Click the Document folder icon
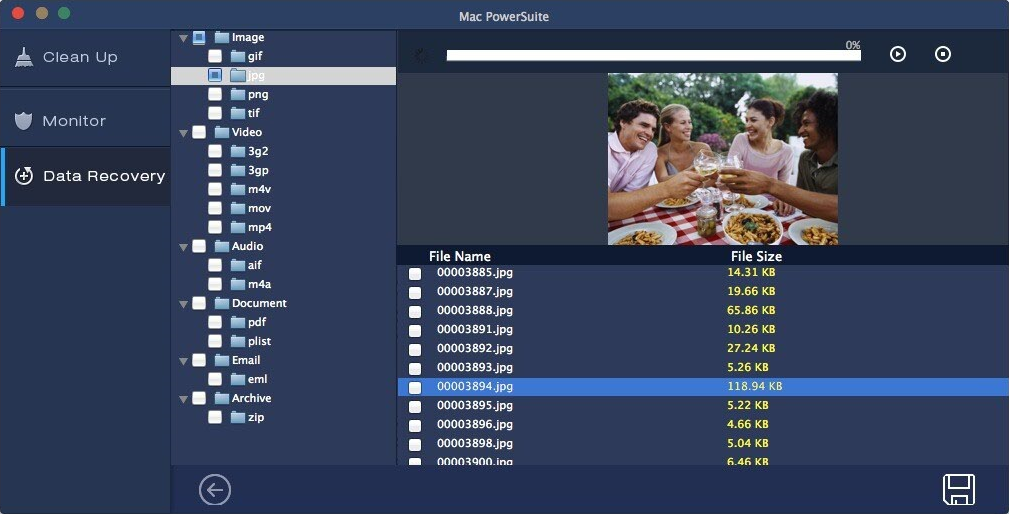The height and width of the screenshot is (514, 1009). (222, 303)
